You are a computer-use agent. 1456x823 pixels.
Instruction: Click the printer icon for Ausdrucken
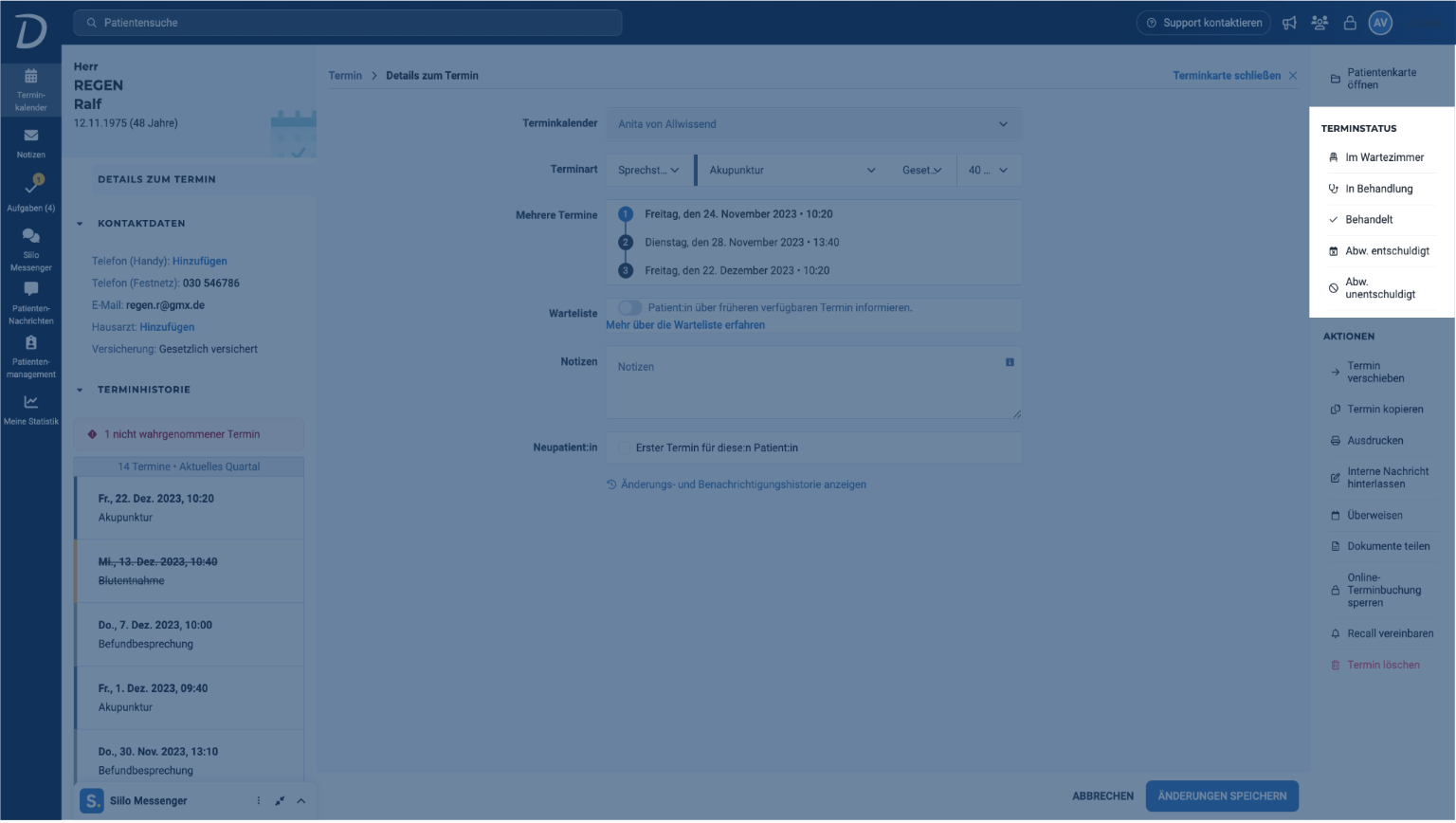pyautogui.click(x=1335, y=441)
